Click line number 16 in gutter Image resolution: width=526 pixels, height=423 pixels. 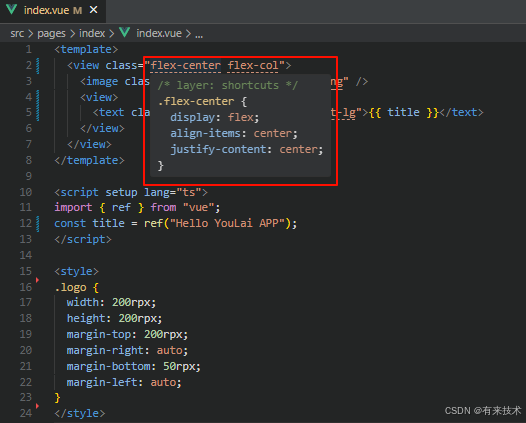[25, 287]
